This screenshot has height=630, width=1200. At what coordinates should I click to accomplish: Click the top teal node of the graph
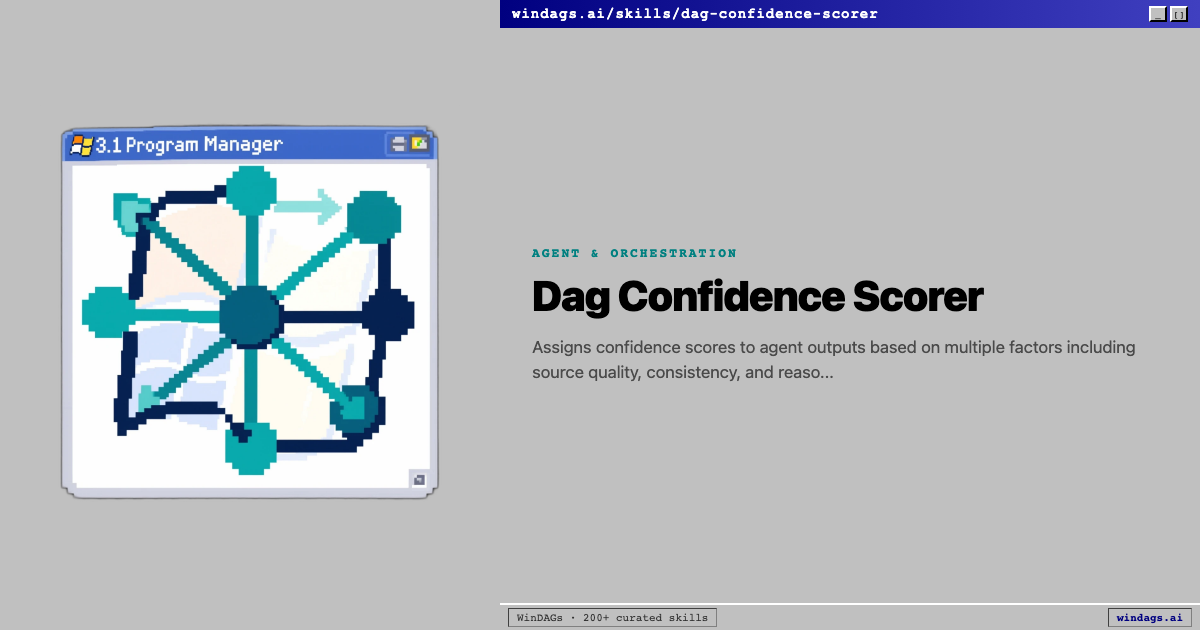pyautogui.click(x=250, y=189)
